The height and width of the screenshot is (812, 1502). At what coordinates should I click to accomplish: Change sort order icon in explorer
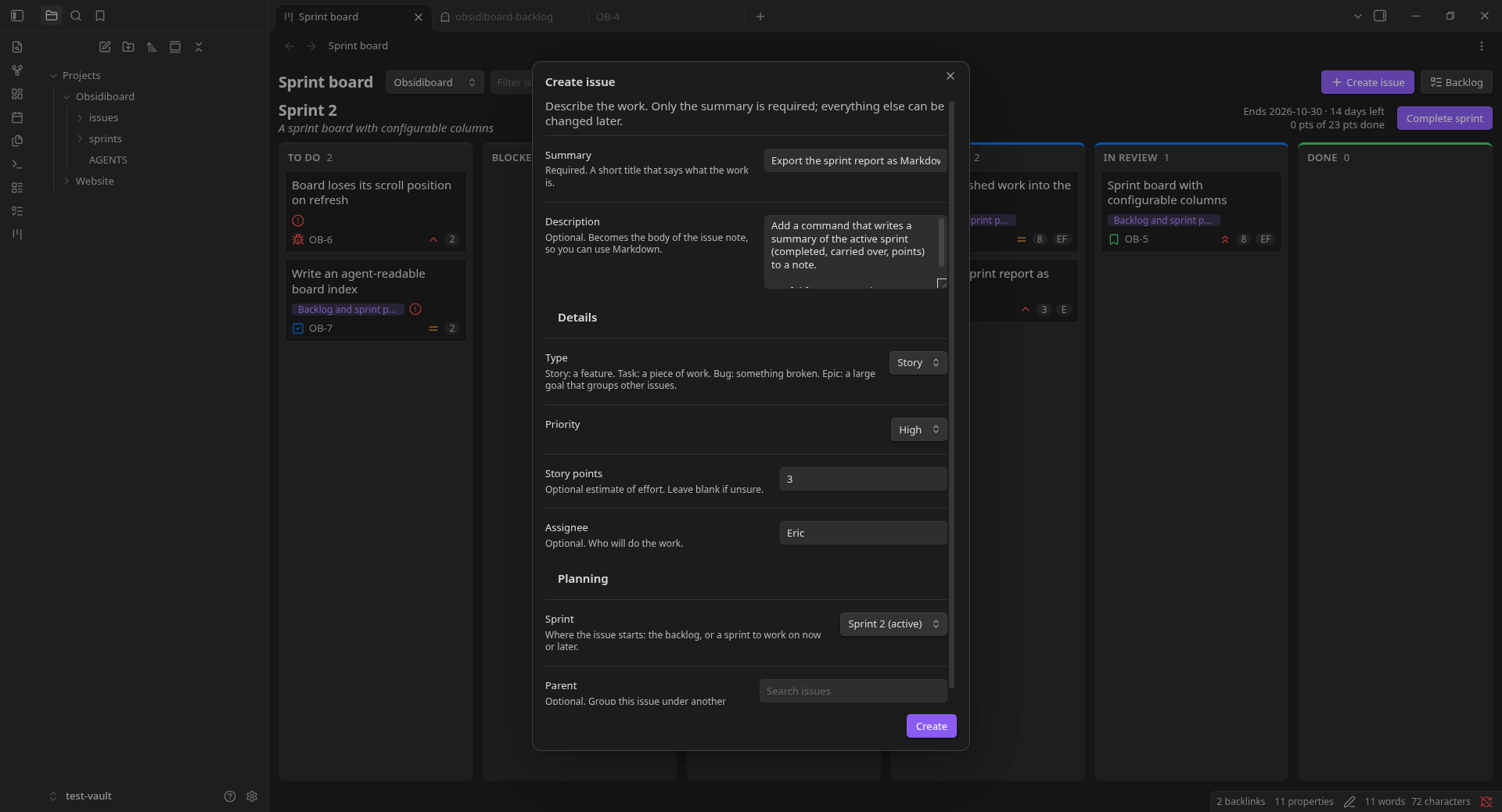point(152,47)
